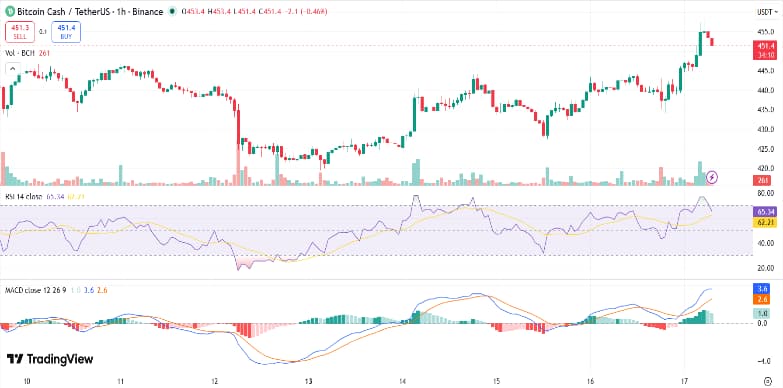Click the 1.0 histogram value label
The image size is (783, 388).
763,314
